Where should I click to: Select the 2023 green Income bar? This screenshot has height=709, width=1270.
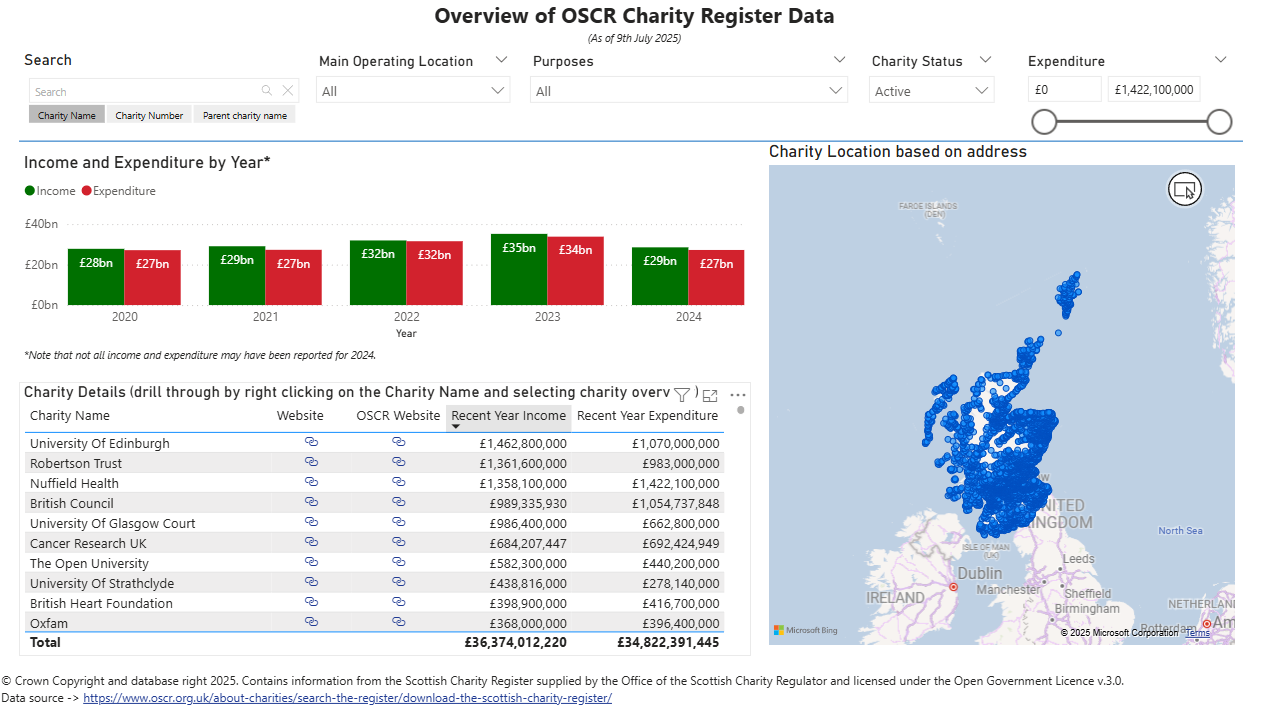coord(519,270)
